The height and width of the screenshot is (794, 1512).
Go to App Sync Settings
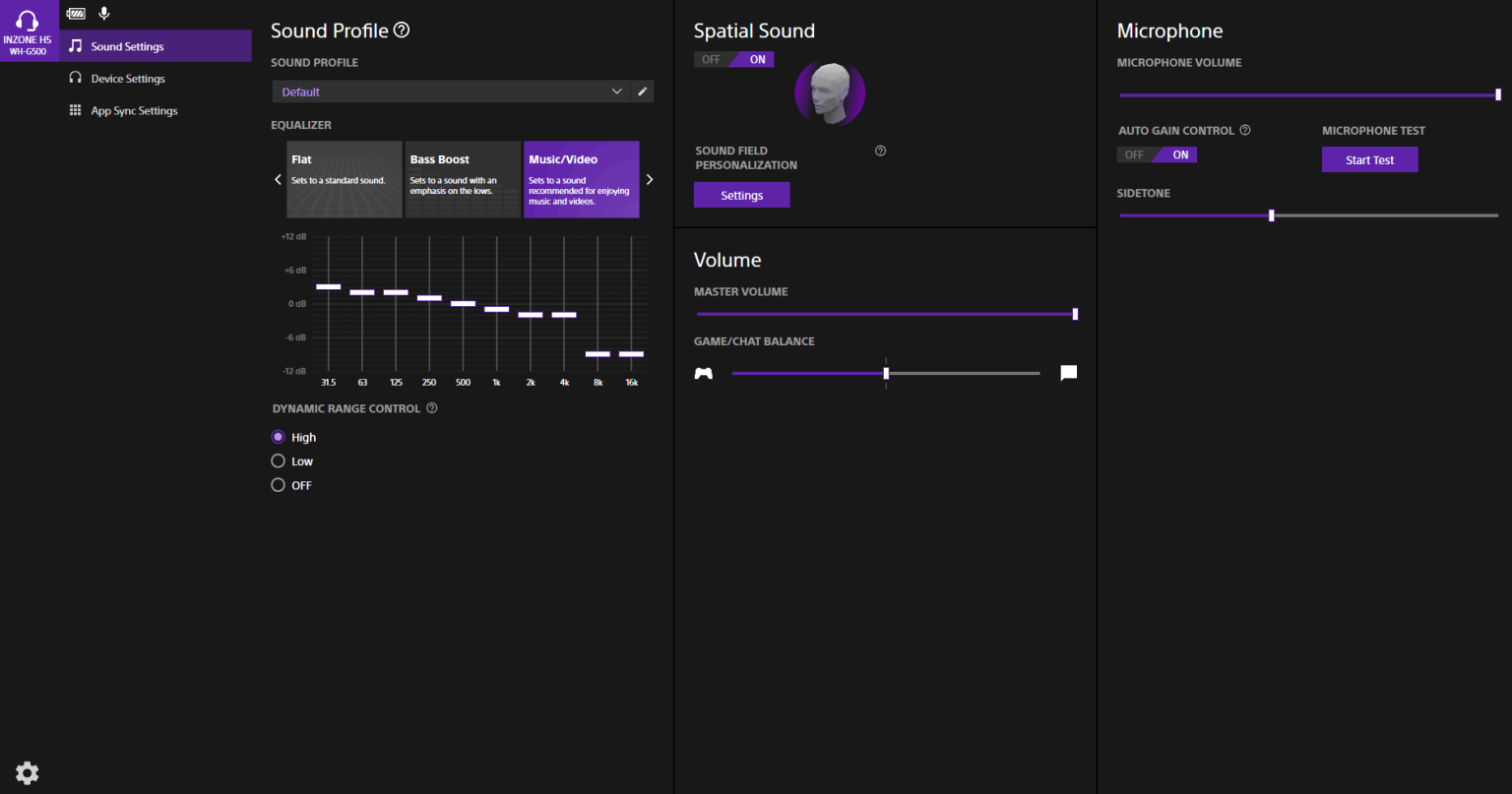(x=134, y=111)
